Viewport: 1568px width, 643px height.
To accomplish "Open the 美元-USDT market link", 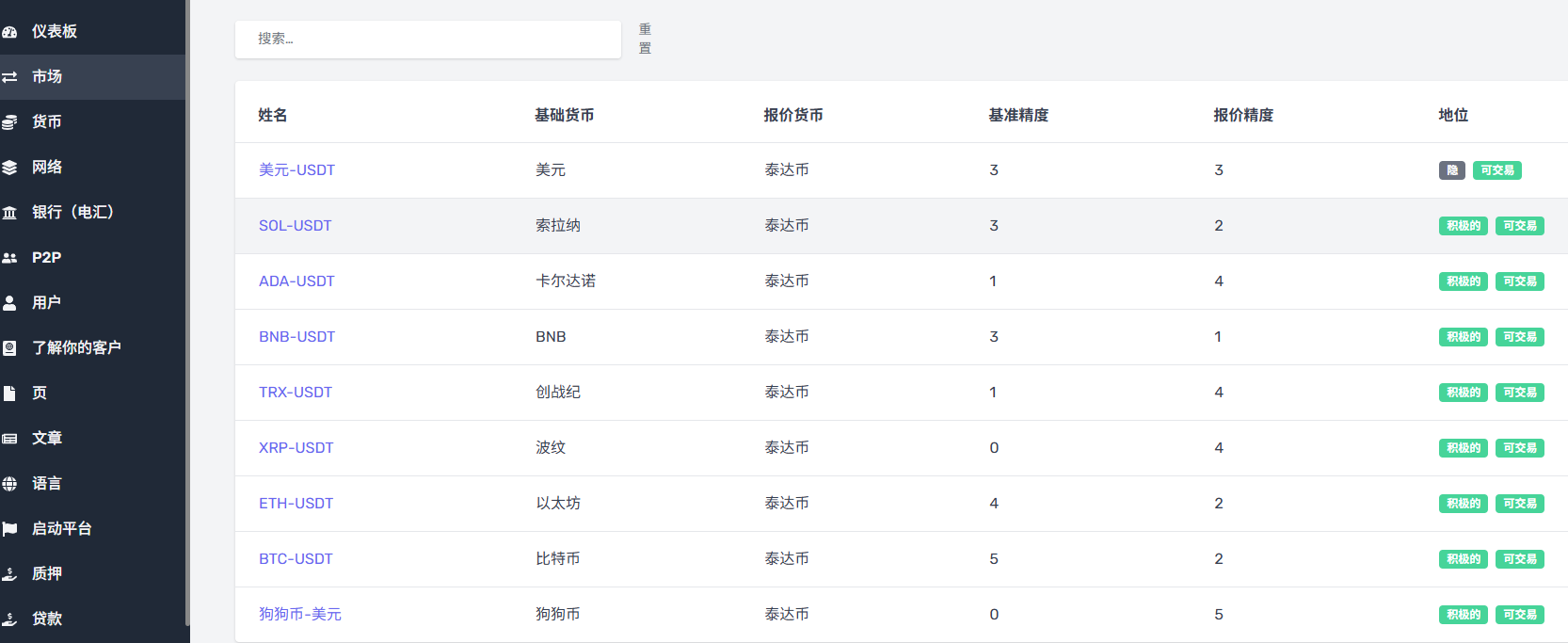I will click(x=296, y=170).
